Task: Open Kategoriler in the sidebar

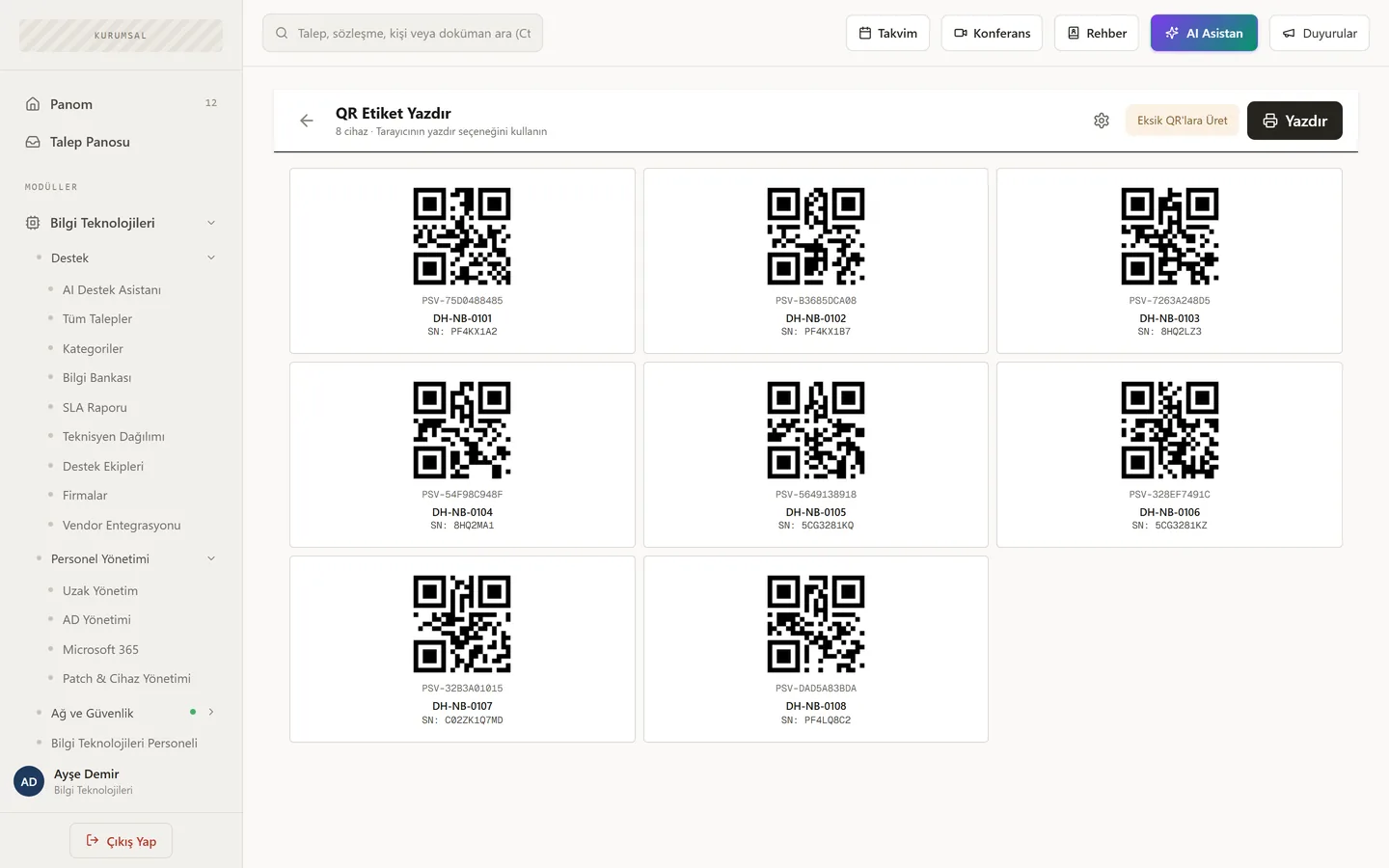Action: coord(93,349)
